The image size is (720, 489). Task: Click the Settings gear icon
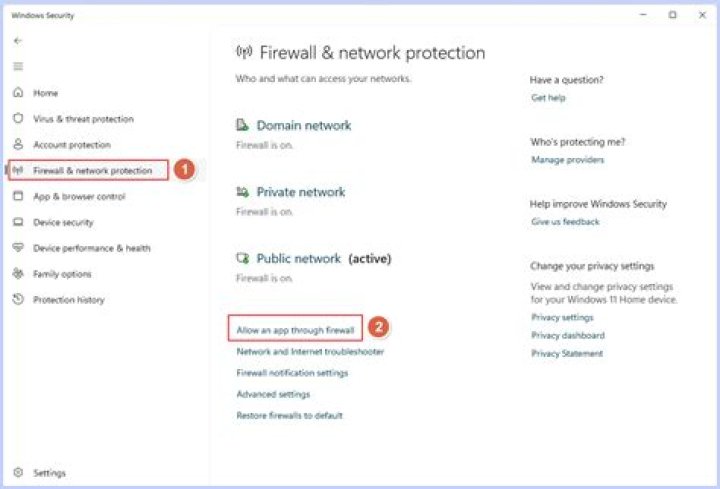point(18,473)
